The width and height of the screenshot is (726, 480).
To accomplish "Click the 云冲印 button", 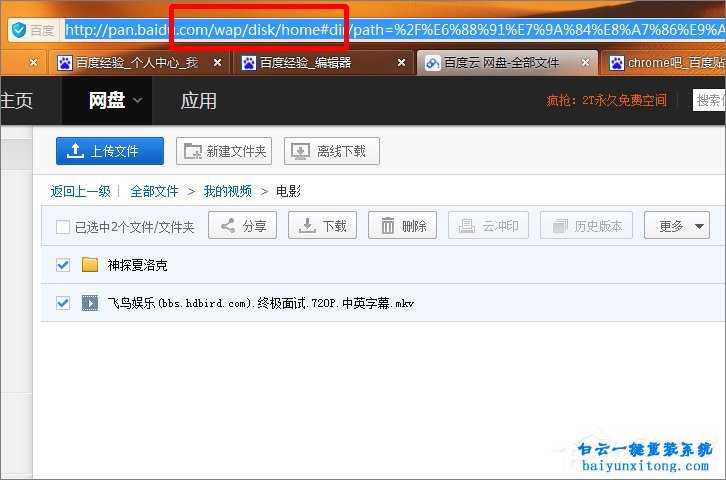I will 488,225.
